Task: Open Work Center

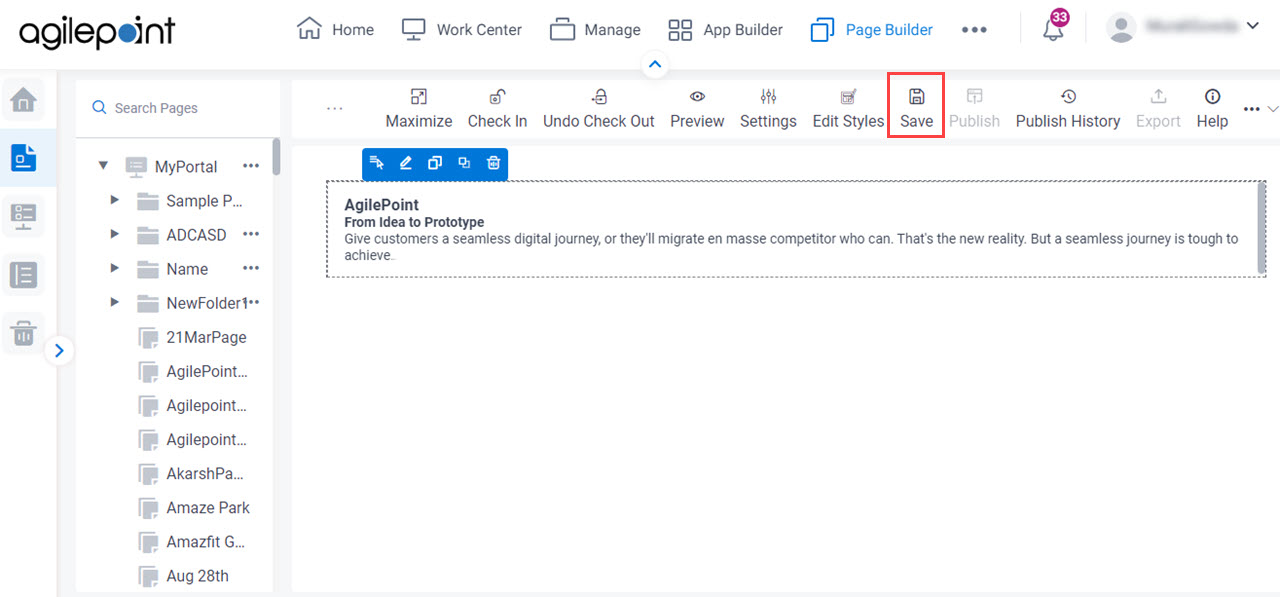Action: pyautogui.click(x=461, y=29)
